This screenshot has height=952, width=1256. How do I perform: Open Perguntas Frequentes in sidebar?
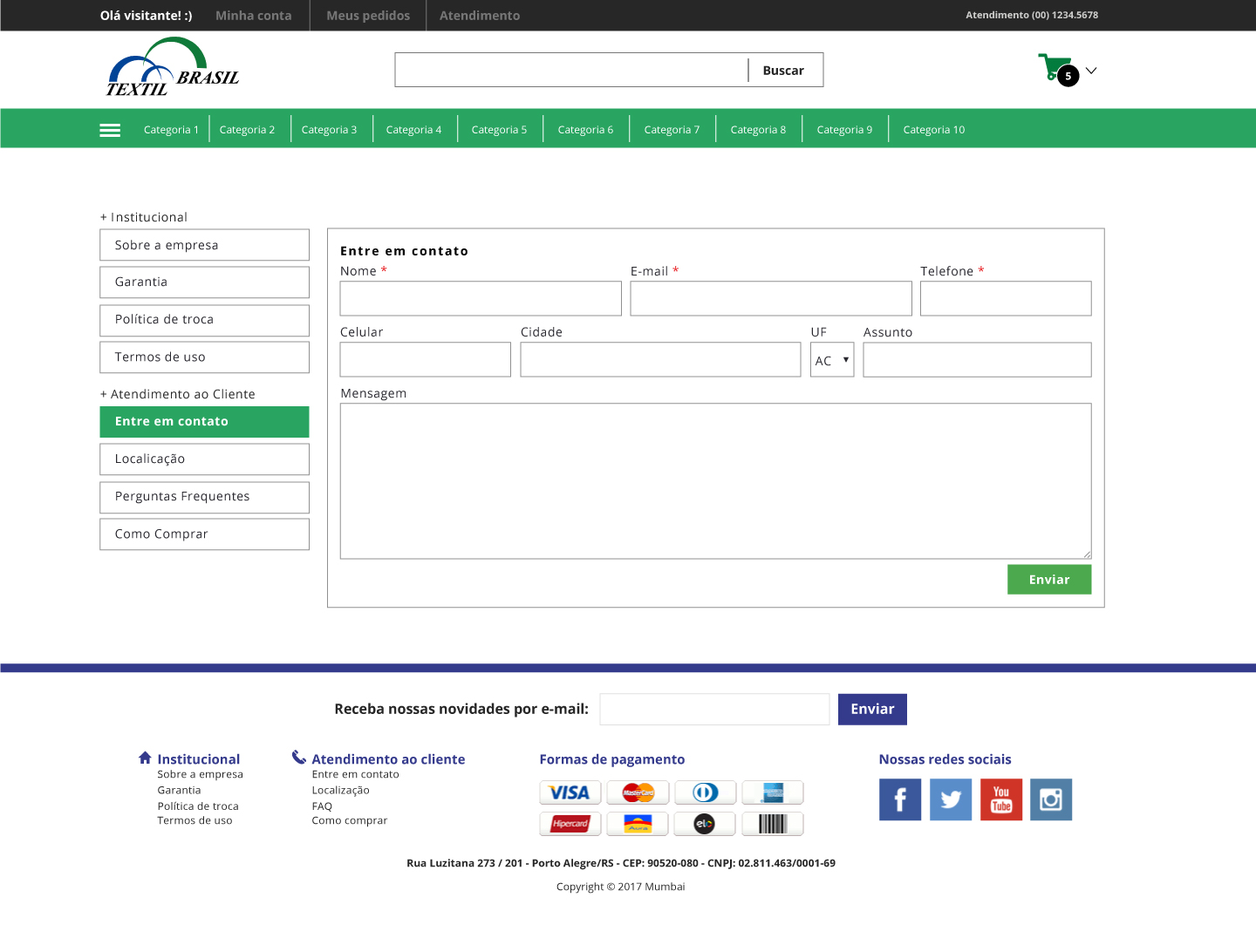click(x=204, y=497)
